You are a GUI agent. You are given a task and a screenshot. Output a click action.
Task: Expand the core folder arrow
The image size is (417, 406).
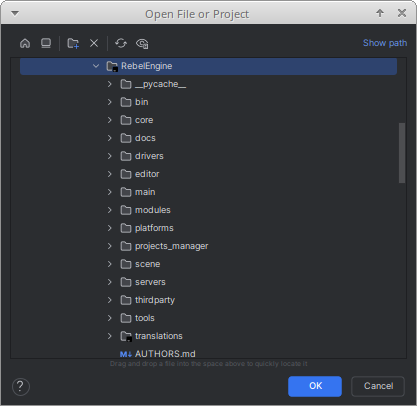(110, 120)
